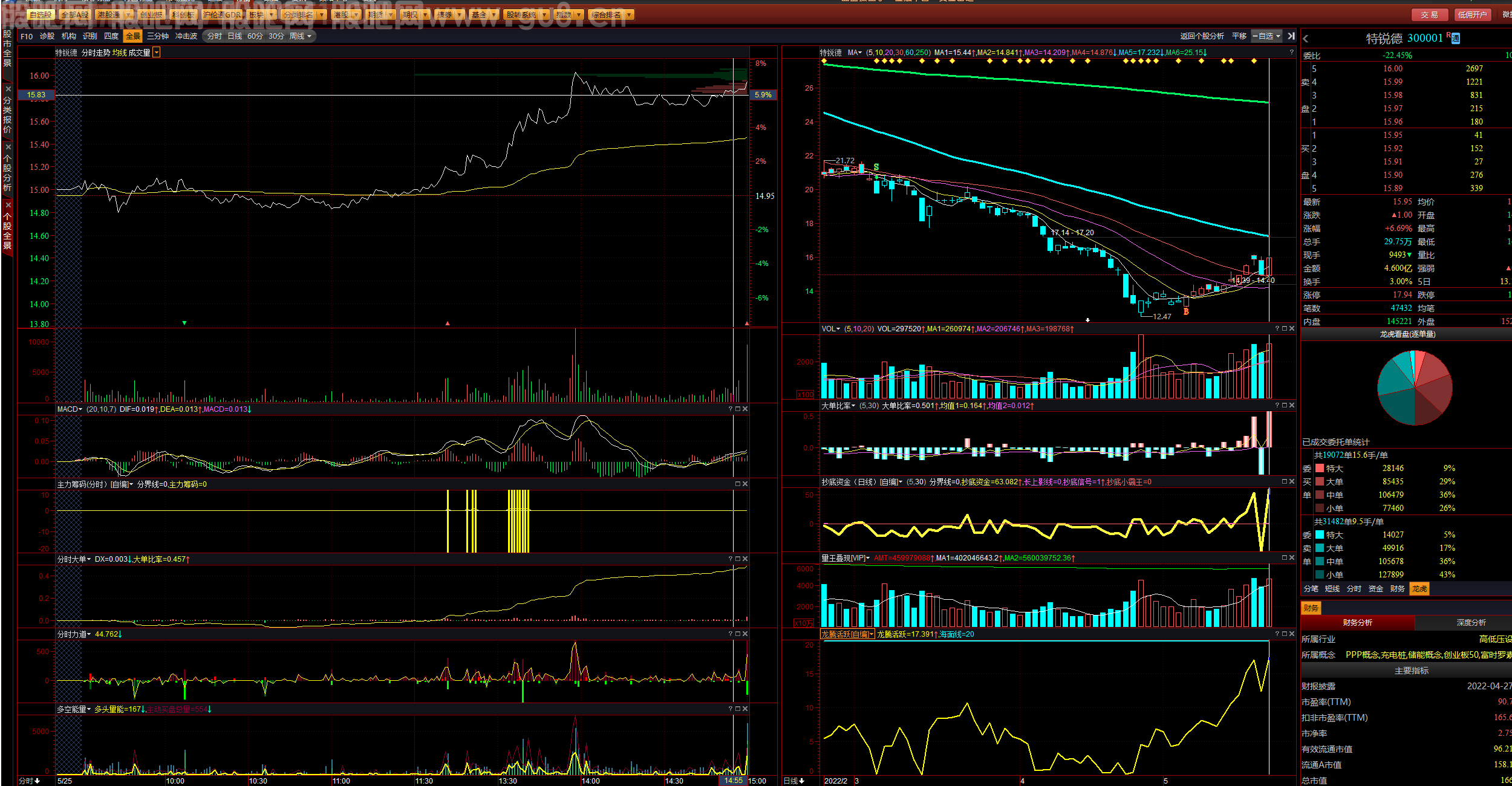The width and height of the screenshot is (1512, 786).
Task: Close the 龙腾活跃 indicator panel
Action: tap(1292, 634)
